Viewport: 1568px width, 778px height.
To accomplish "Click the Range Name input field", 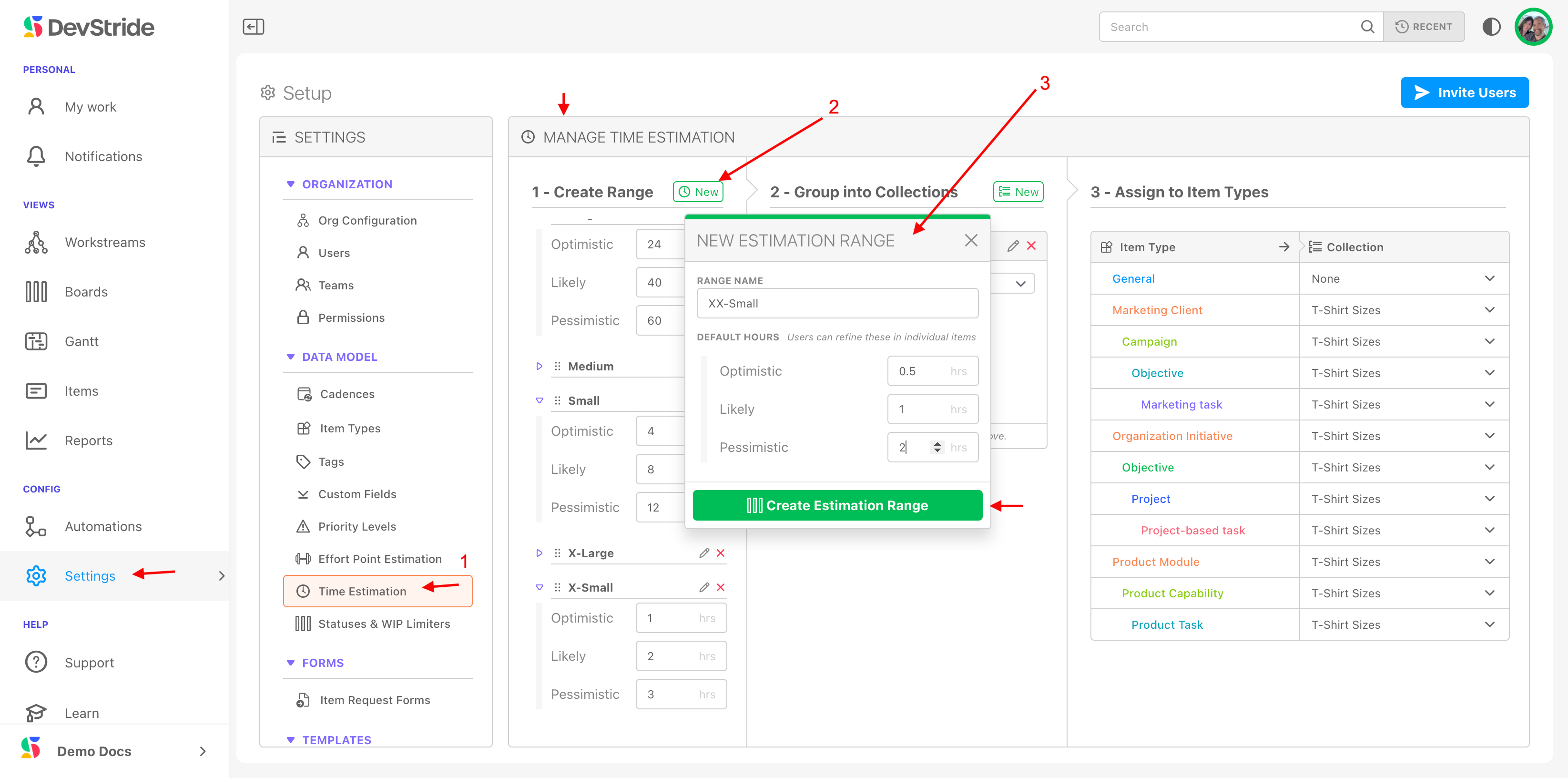I will [837, 303].
